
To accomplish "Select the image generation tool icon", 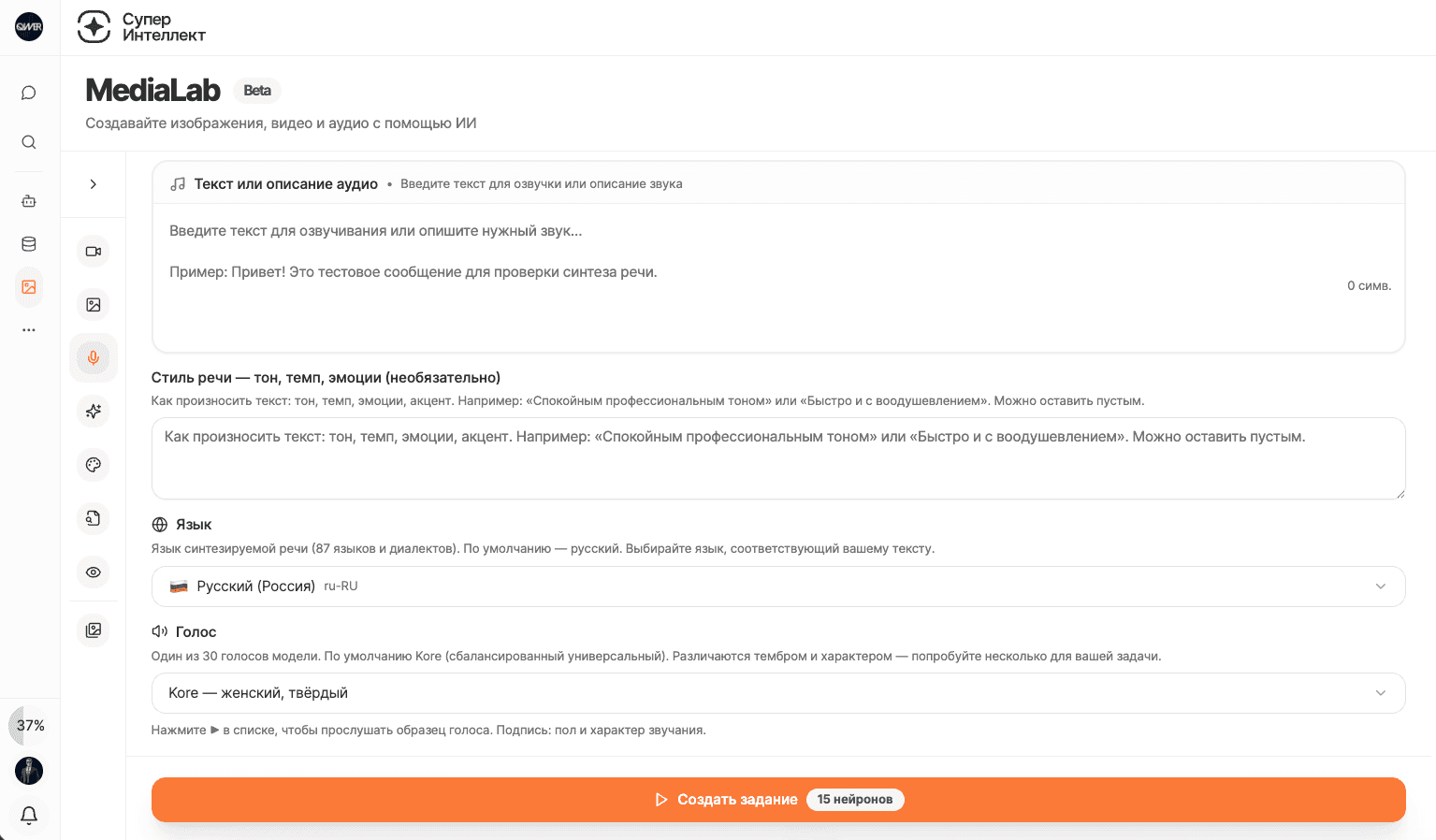I will 94,305.
